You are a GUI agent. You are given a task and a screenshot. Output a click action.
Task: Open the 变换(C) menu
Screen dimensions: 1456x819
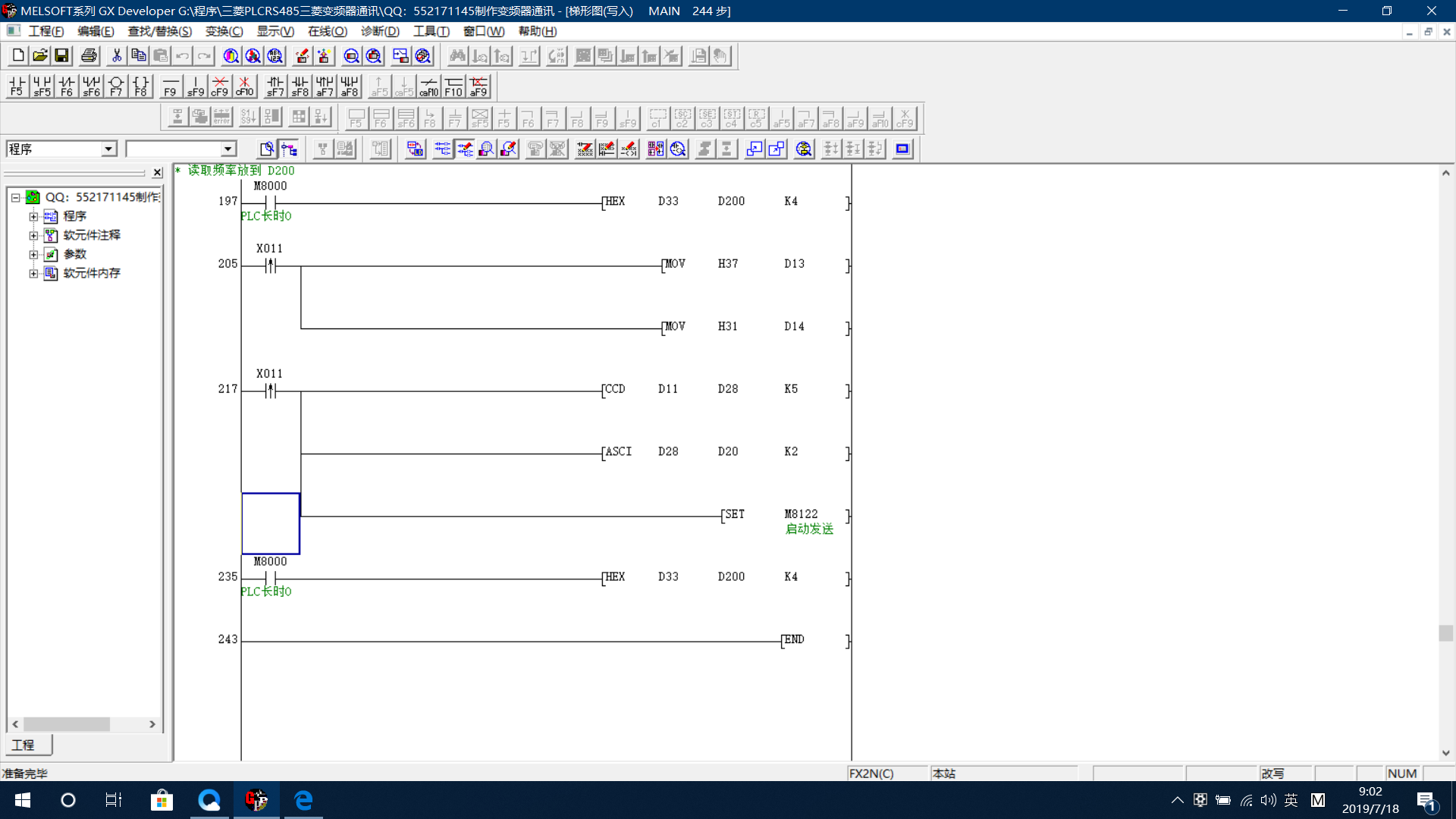pyautogui.click(x=224, y=31)
